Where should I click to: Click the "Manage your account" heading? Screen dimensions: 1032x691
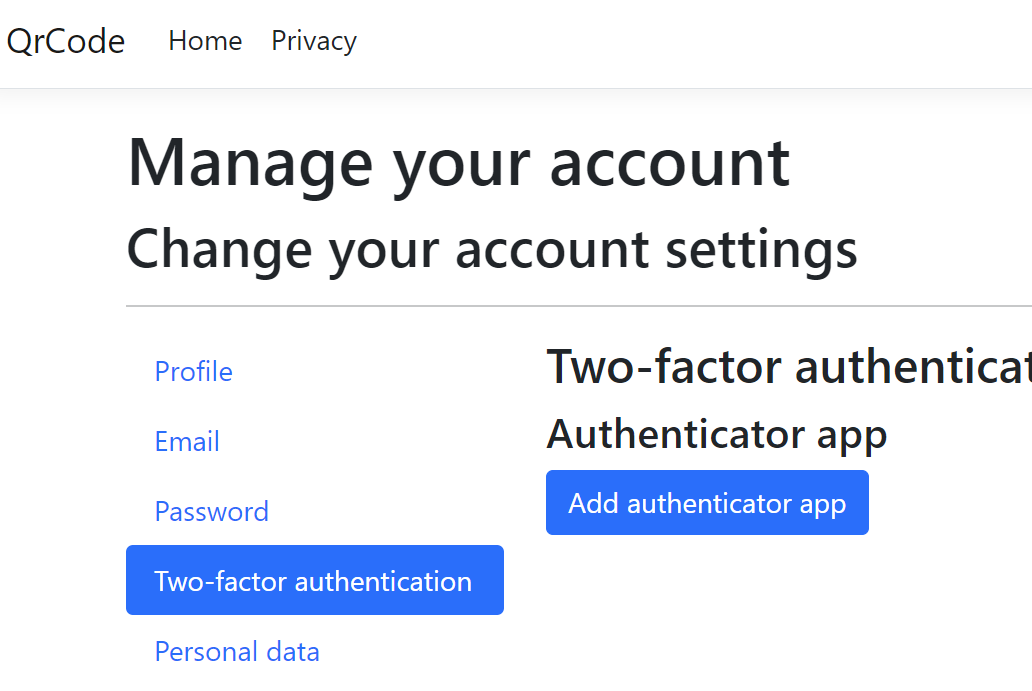pos(458,162)
